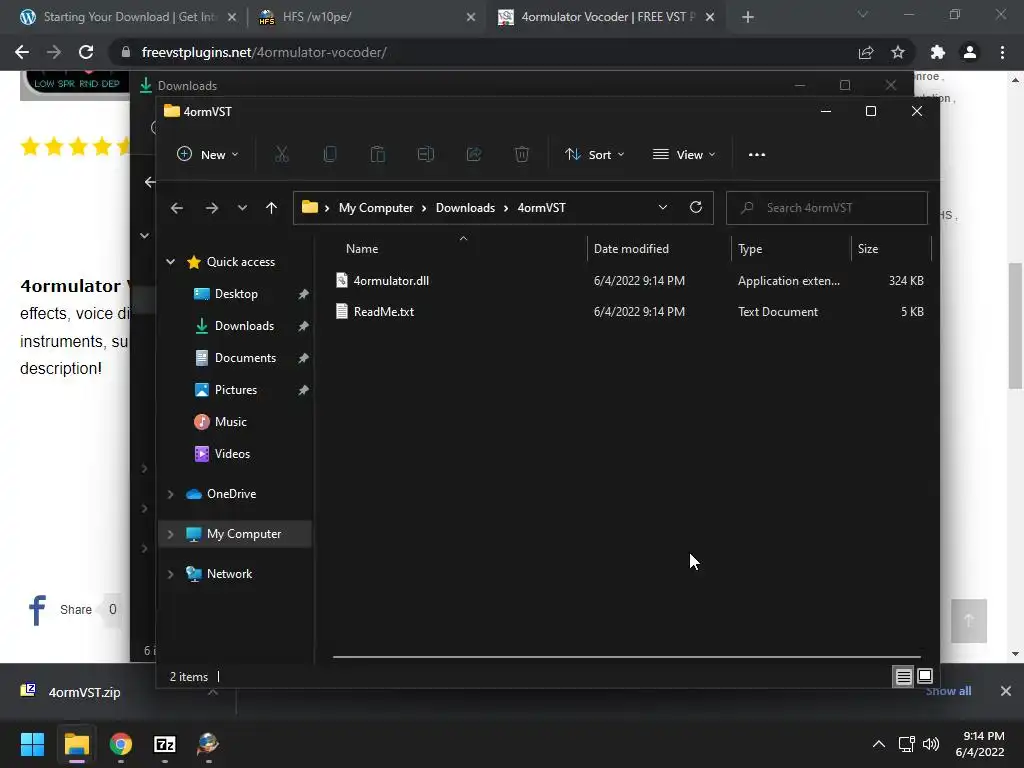Sort by the Name column header
This screenshot has height=768, width=1024.
[x=362, y=249]
